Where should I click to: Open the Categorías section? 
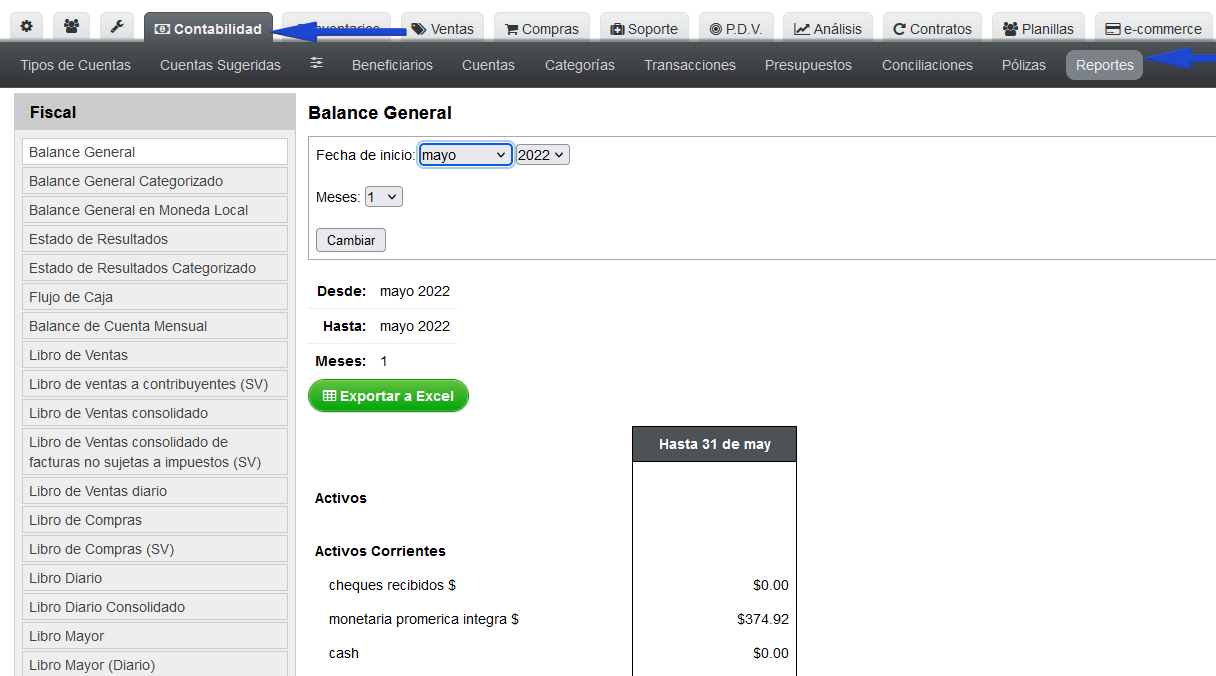click(580, 65)
